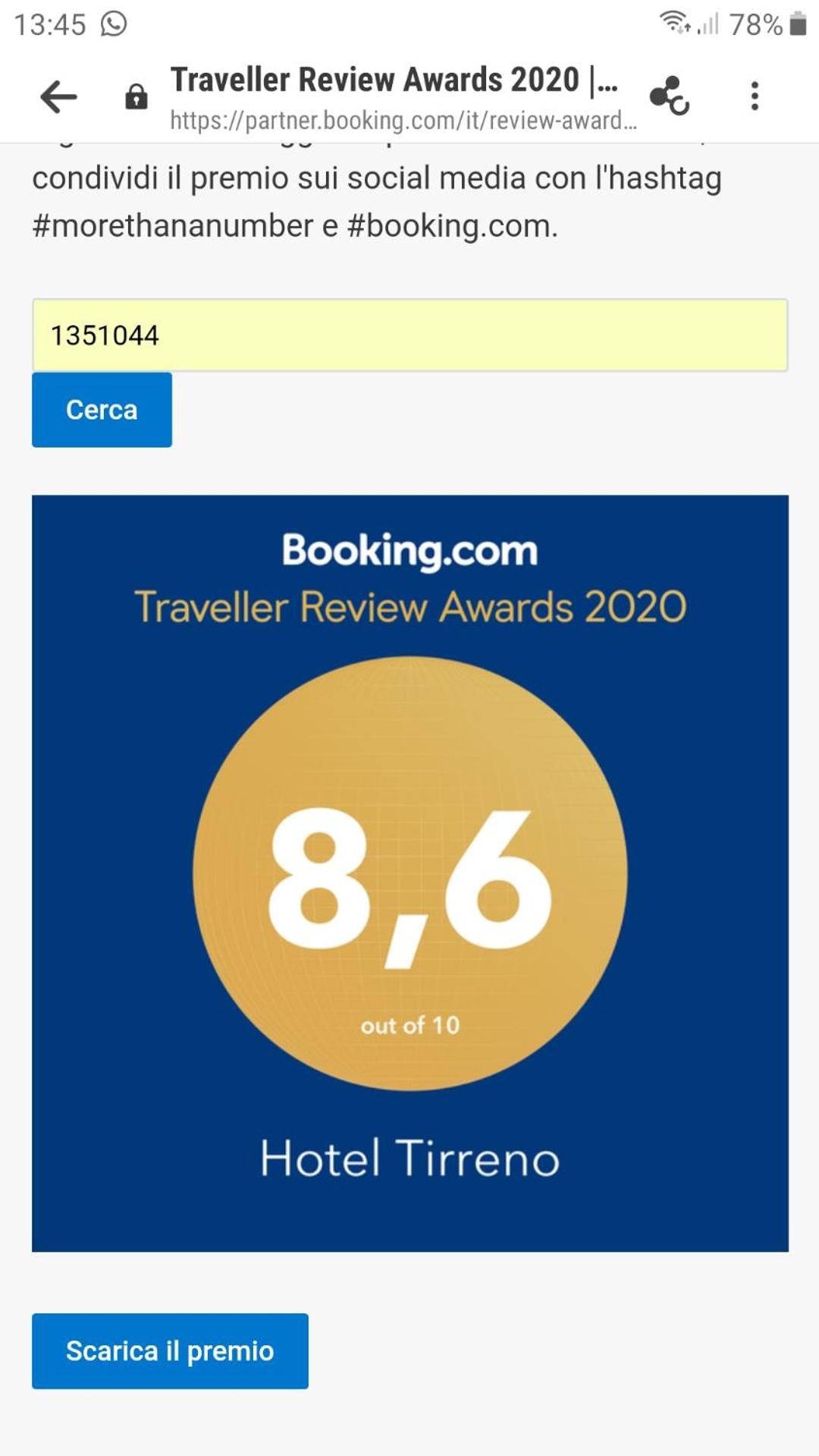Focus the property ID field containing 1351044
819x1456 pixels.
coord(409,335)
